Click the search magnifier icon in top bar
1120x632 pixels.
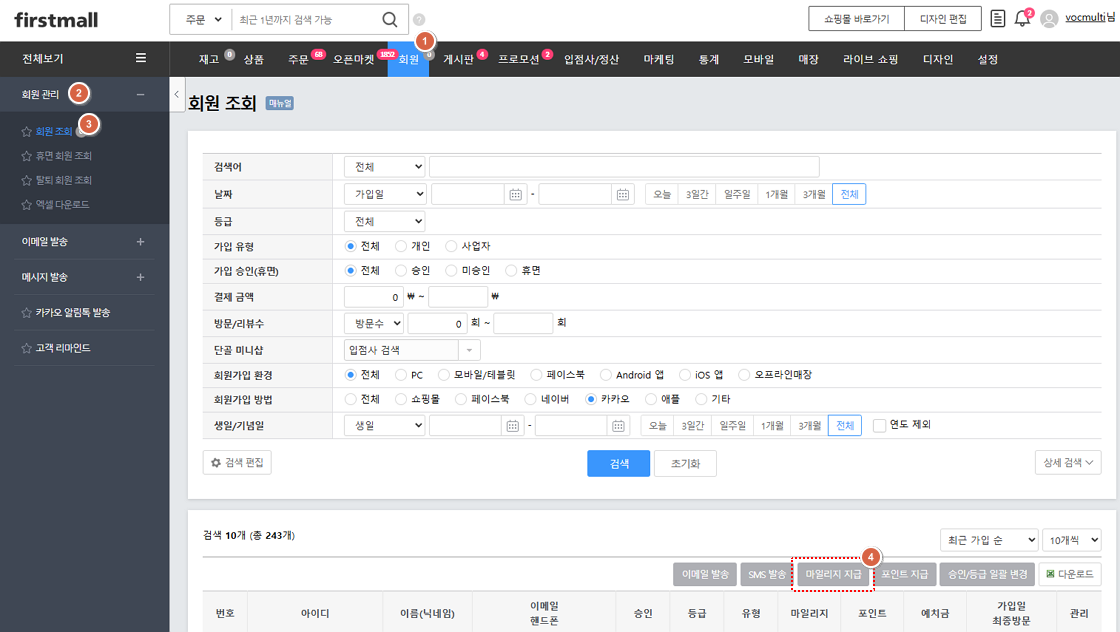tap(389, 19)
